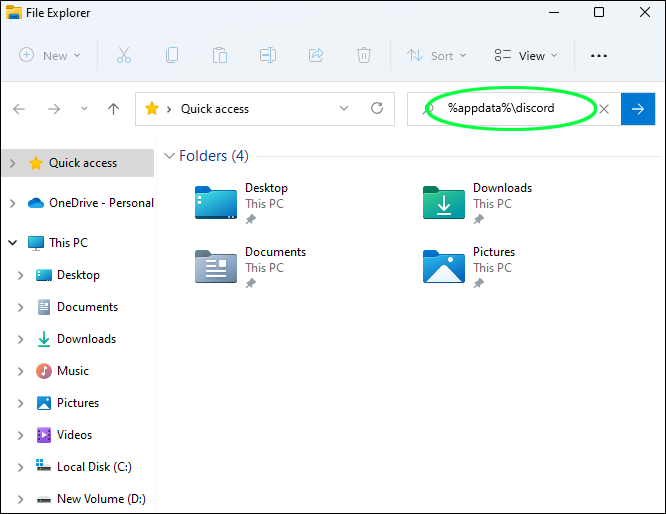Screen dimensions: 666x514
Task: Click the Share icon in toolbar
Action: (x=316, y=56)
